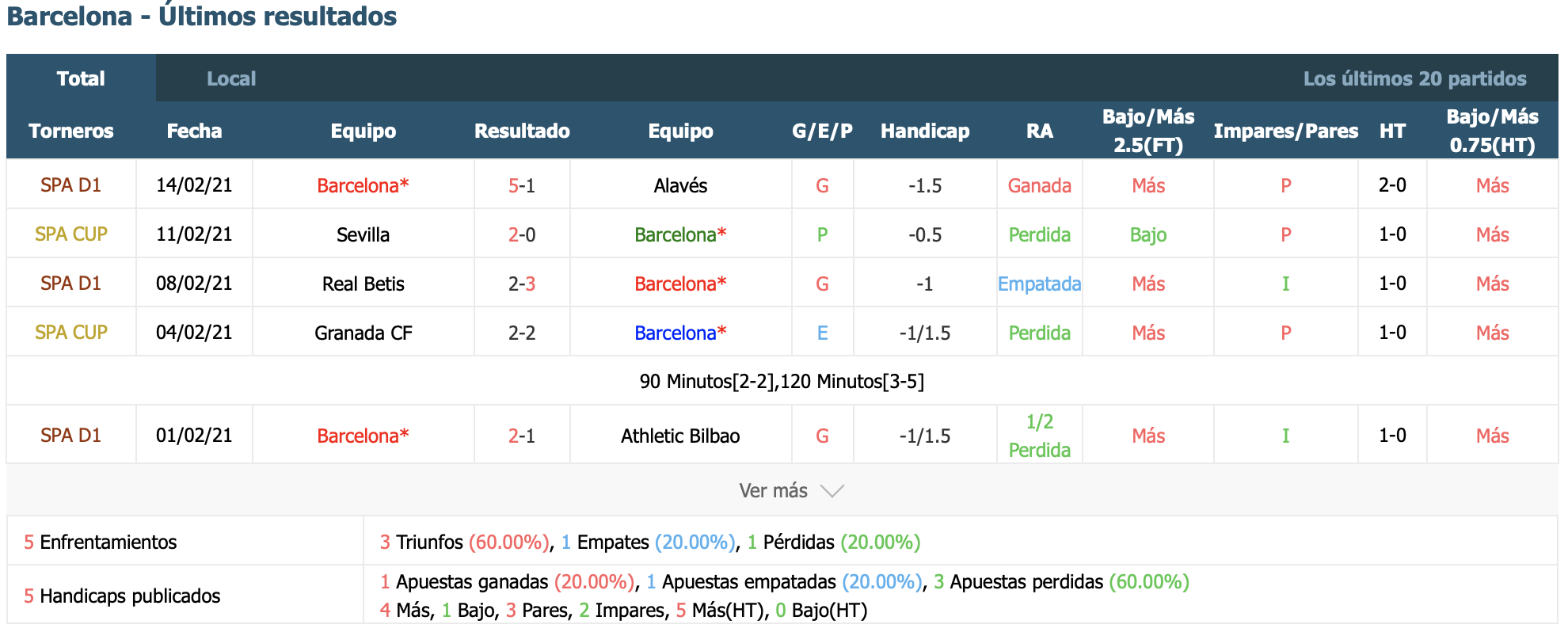Click the Ver más text

coord(773,491)
